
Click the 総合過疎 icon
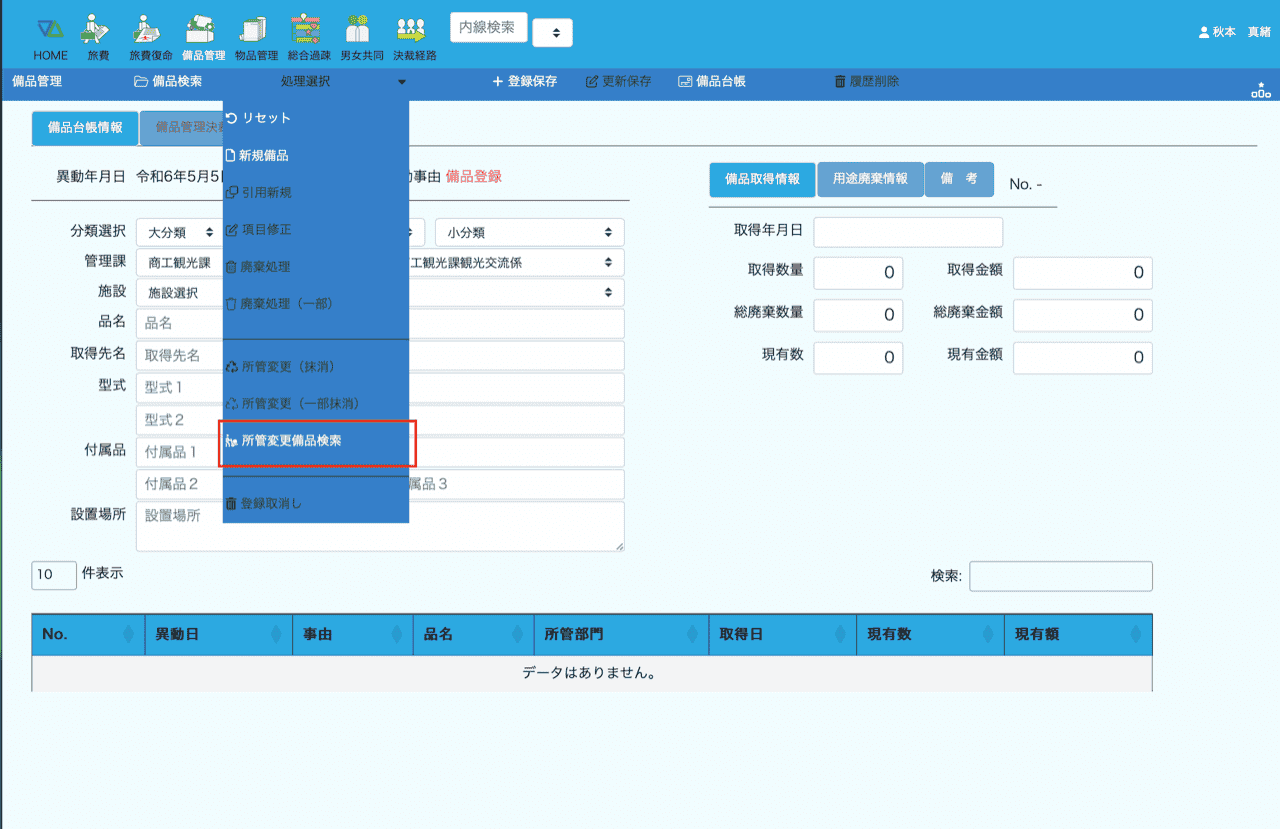point(309,37)
